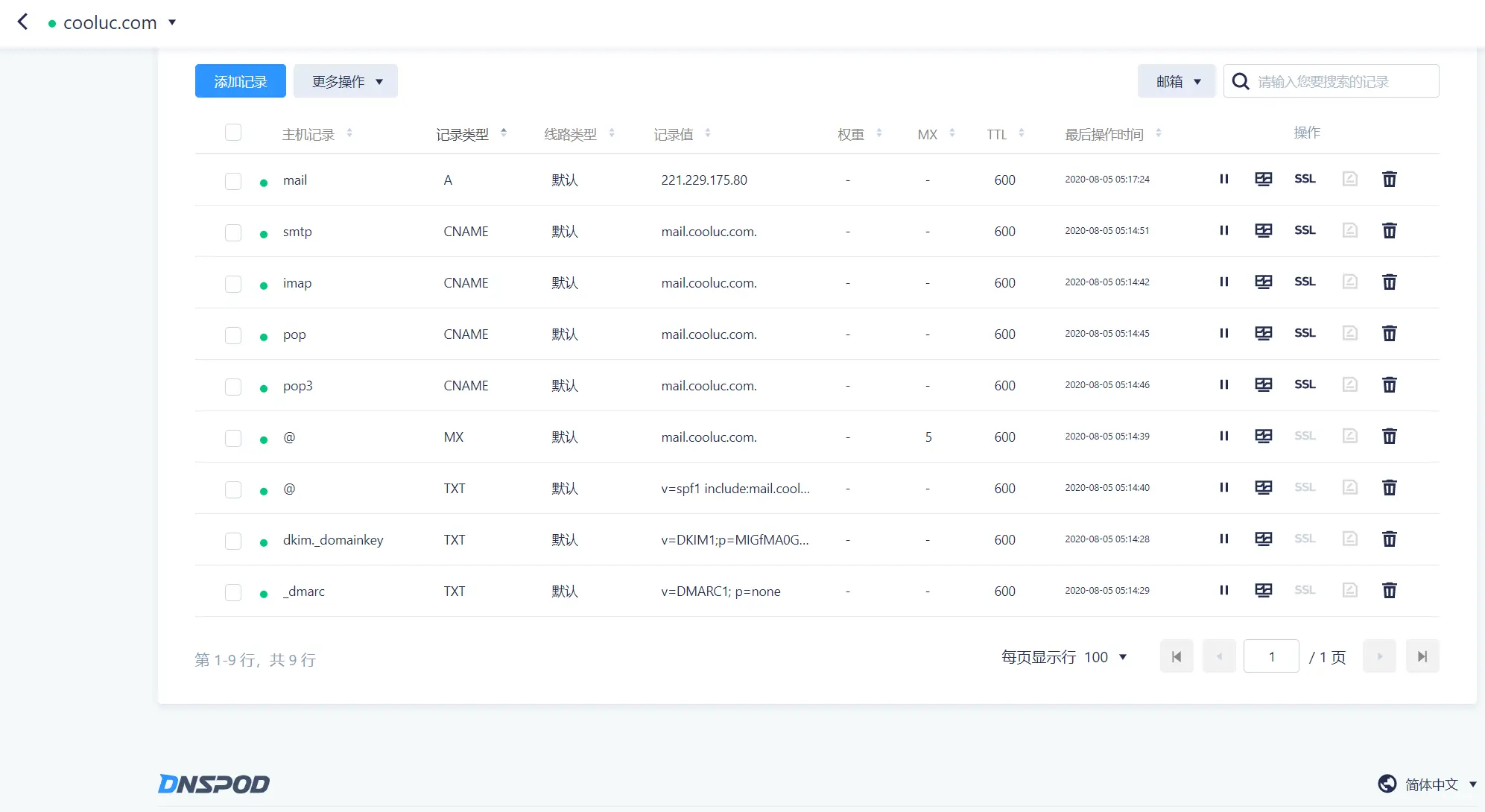Image resolution: width=1485 pixels, height=812 pixels.
Task: Delete the mail A record
Action: click(1390, 179)
